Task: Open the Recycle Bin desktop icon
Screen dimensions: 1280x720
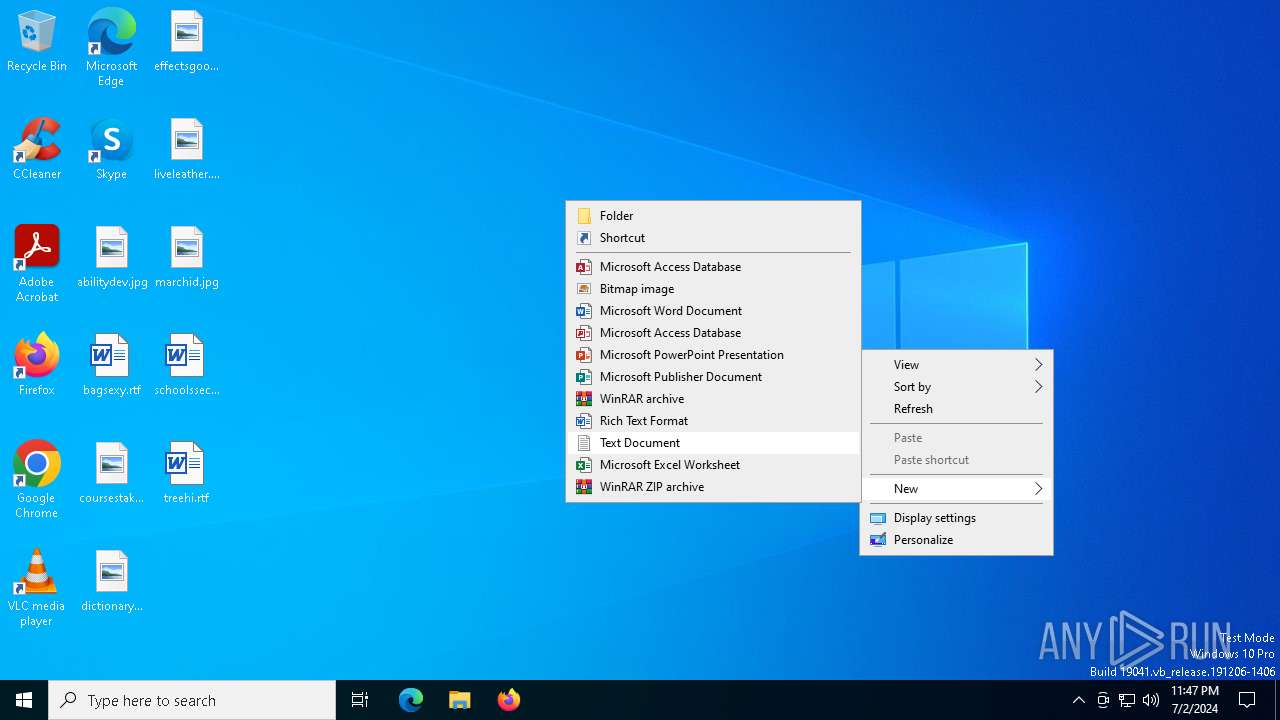Action: click(x=37, y=42)
